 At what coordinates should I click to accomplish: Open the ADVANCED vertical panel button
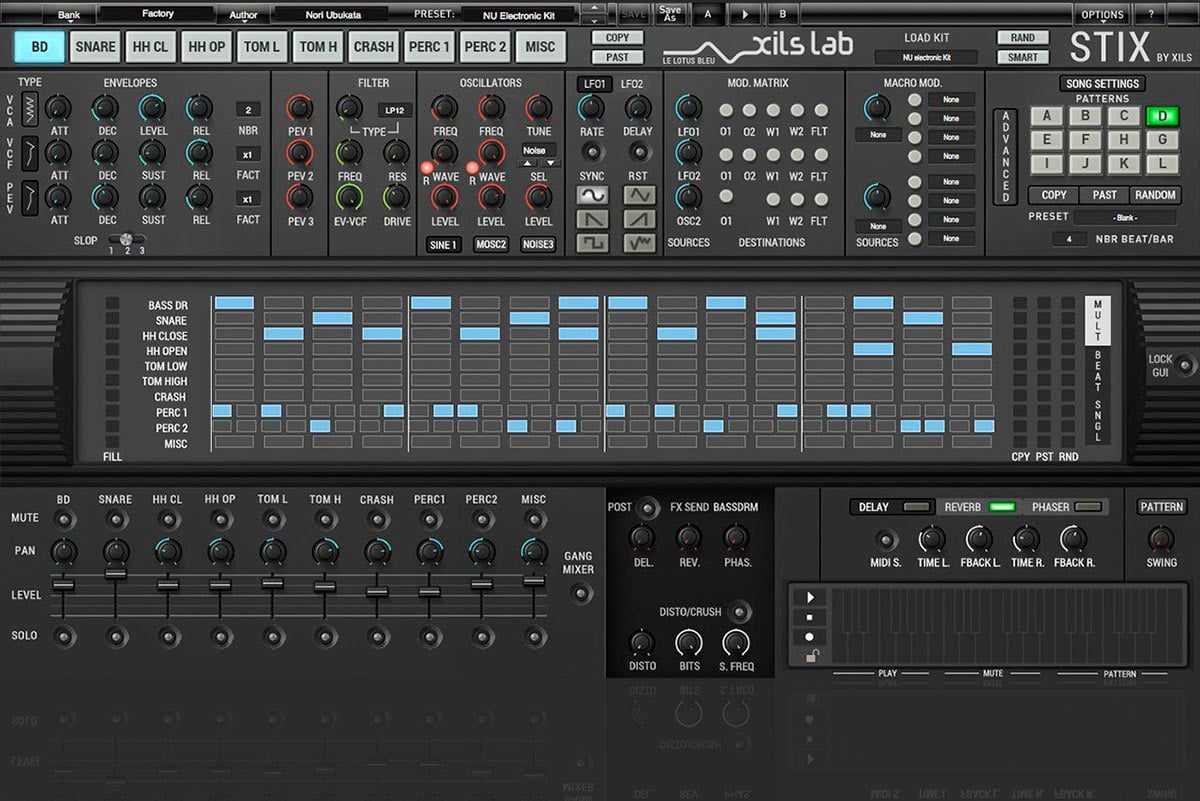[x=1006, y=157]
